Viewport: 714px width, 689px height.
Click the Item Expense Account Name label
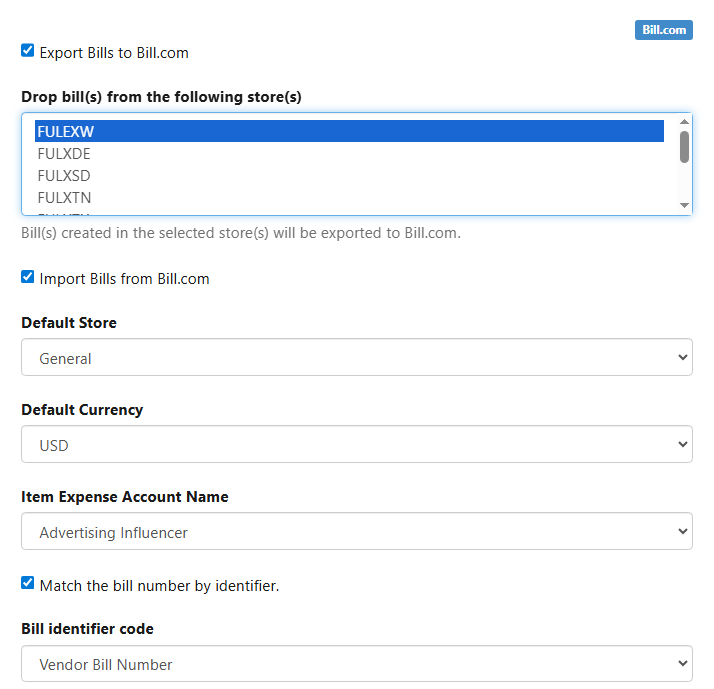(x=125, y=497)
